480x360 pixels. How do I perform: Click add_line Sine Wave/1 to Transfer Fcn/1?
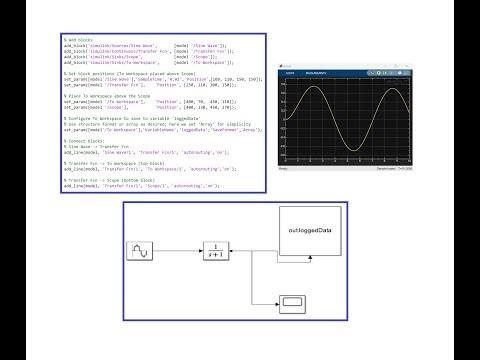coord(147,152)
